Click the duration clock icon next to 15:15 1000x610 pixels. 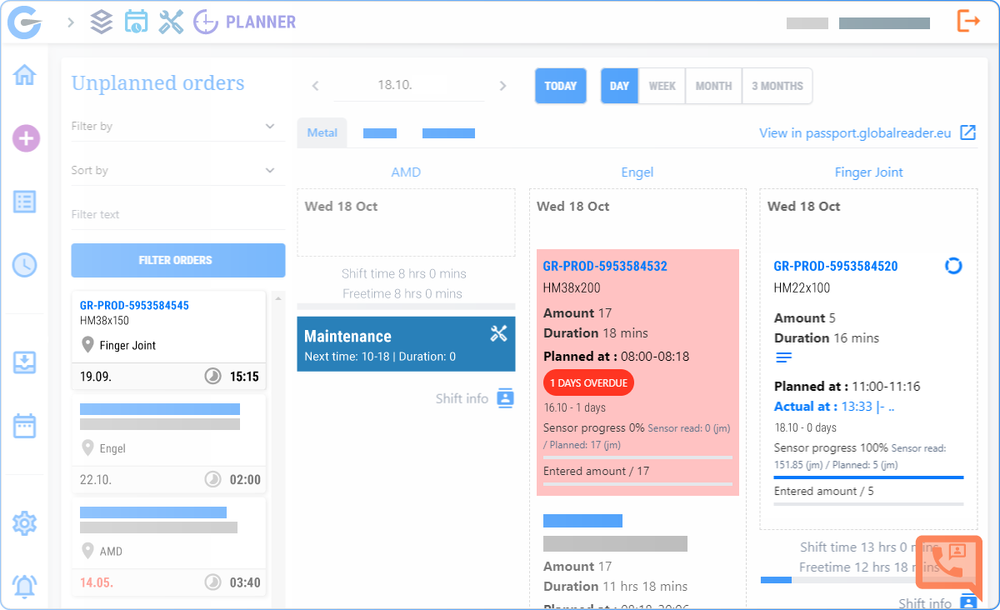(212, 376)
